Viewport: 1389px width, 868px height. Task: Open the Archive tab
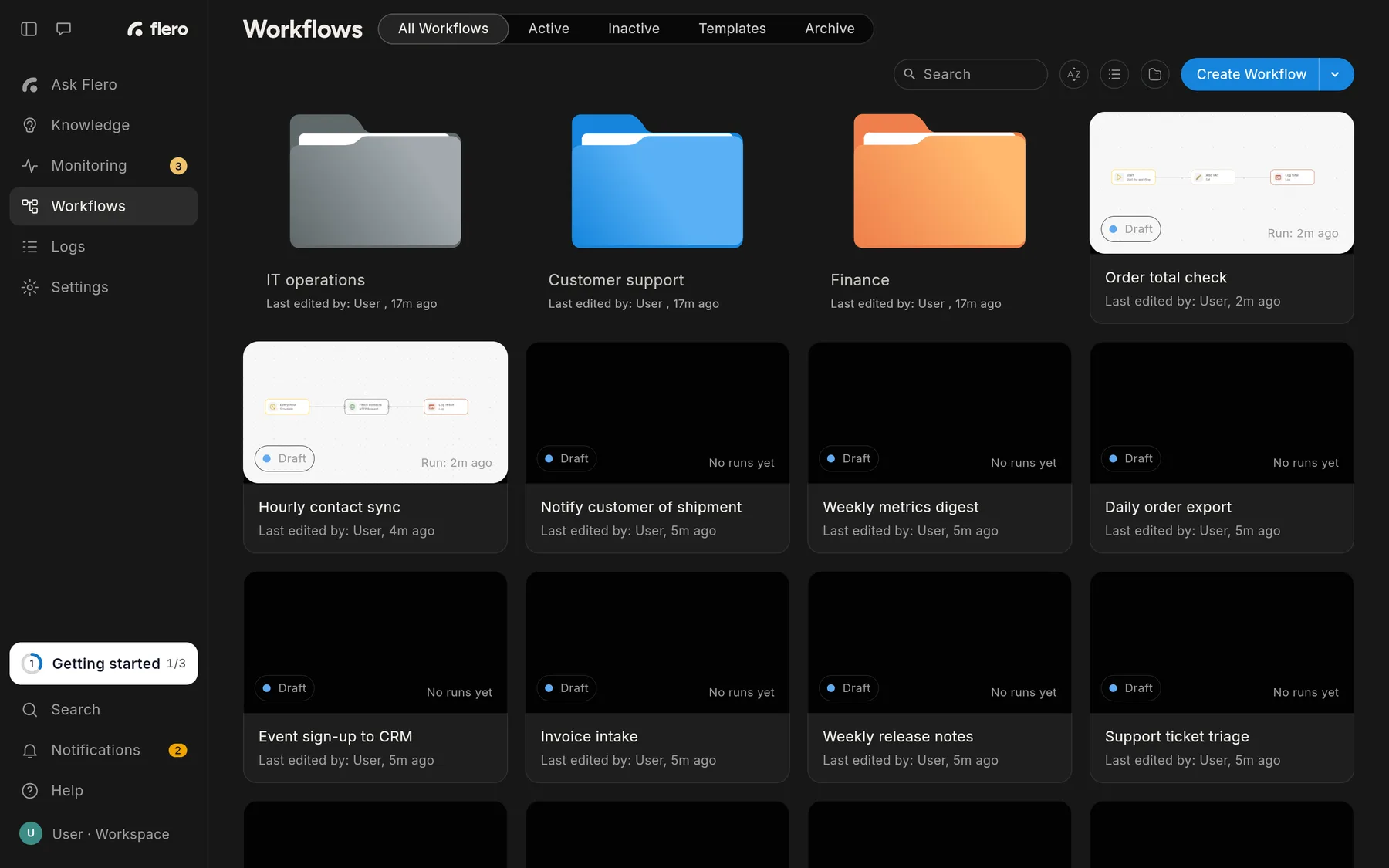tap(830, 29)
